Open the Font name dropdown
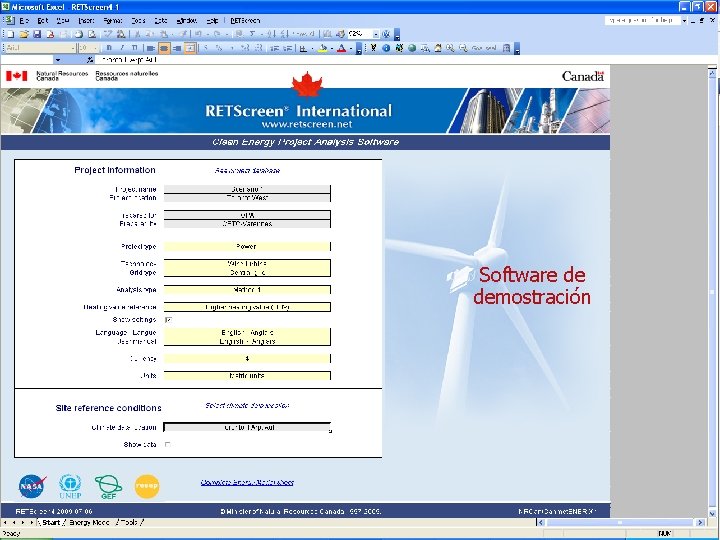 pyautogui.click(x=73, y=48)
